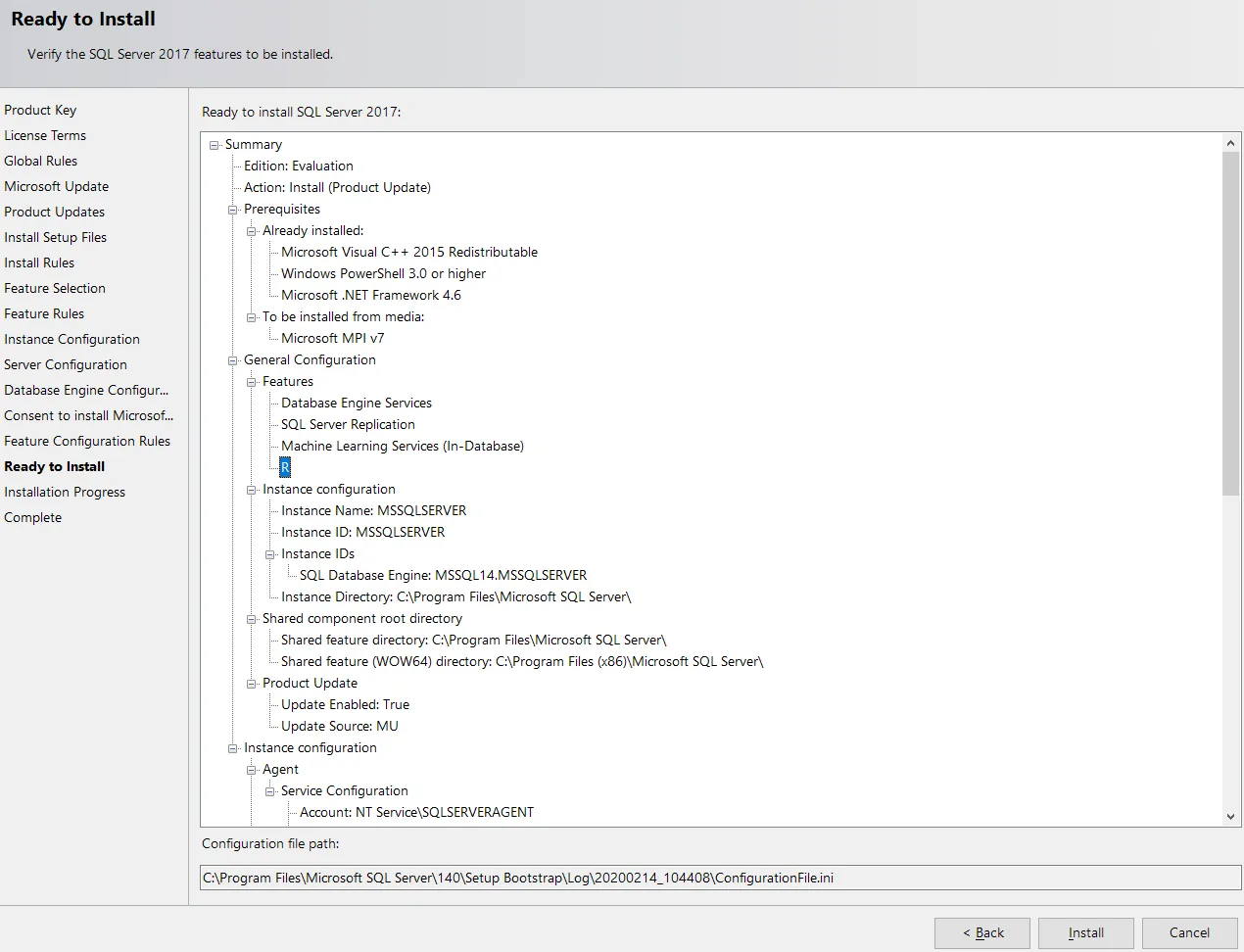Select the Instance Directory tree item
The height and width of the screenshot is (952, 1244).
point(456,596)
